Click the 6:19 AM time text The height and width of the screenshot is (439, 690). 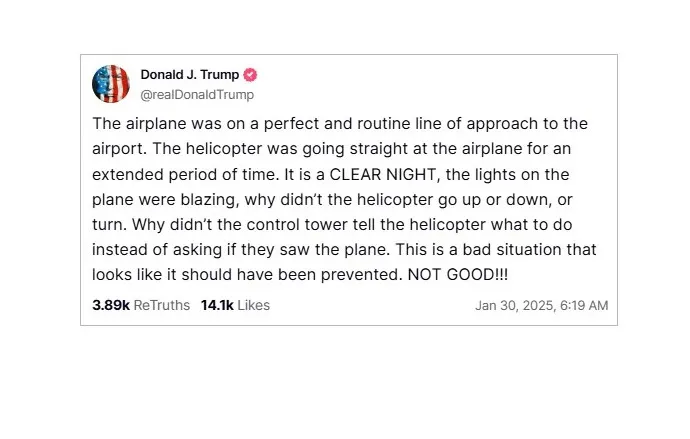point(583,305)
